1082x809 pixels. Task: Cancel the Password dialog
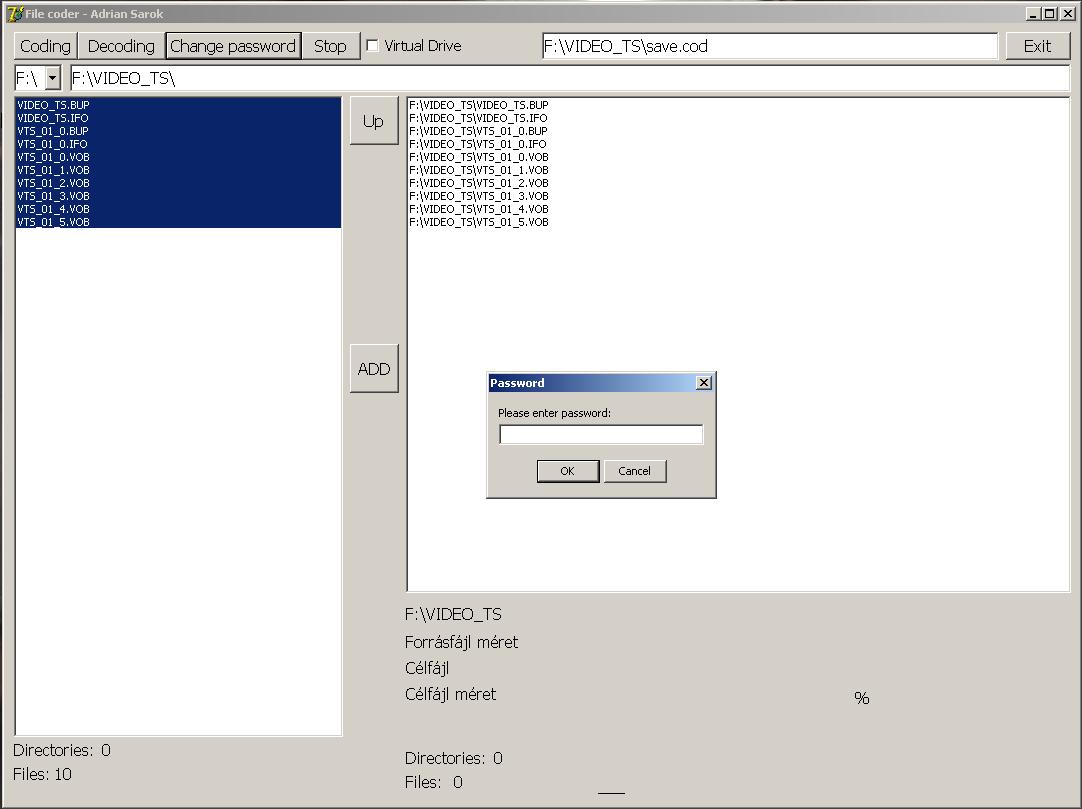coord(635,471)
